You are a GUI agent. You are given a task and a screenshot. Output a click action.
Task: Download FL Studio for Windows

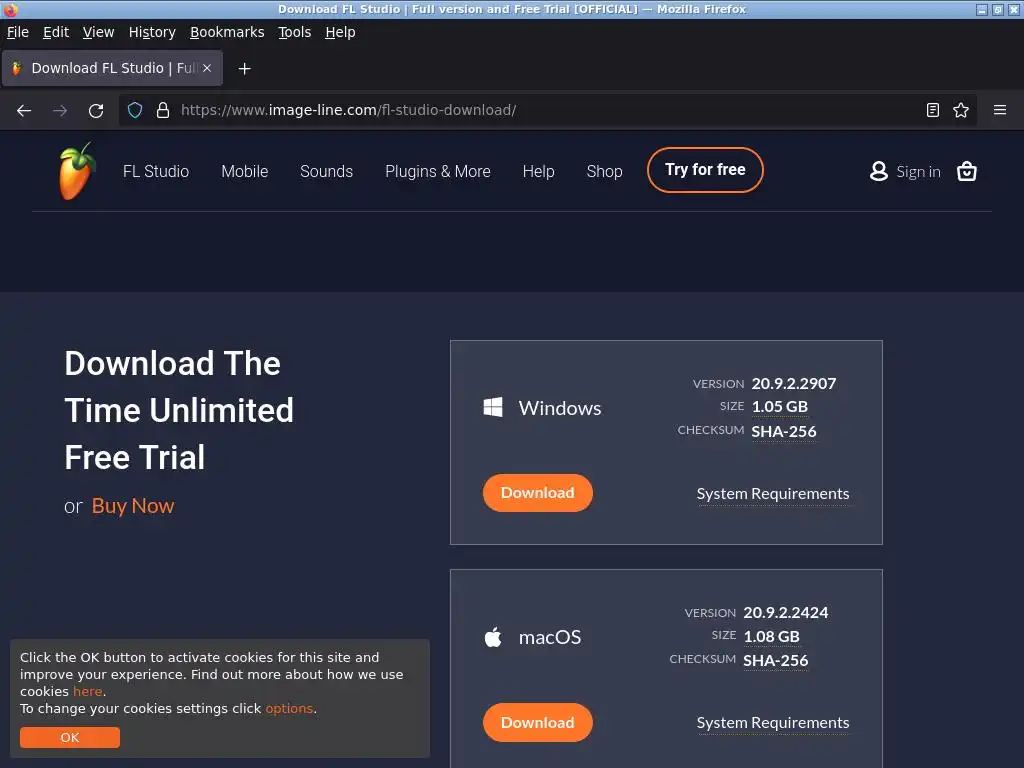(x=537, y=492)
